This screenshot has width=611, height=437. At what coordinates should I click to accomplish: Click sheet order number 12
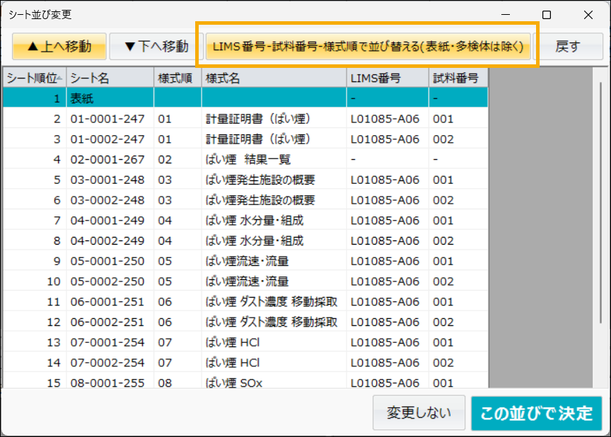coord(54,322)
